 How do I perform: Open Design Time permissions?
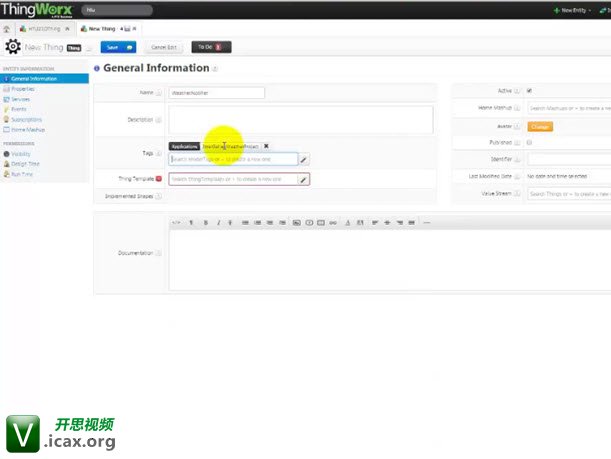pos(25,164)
